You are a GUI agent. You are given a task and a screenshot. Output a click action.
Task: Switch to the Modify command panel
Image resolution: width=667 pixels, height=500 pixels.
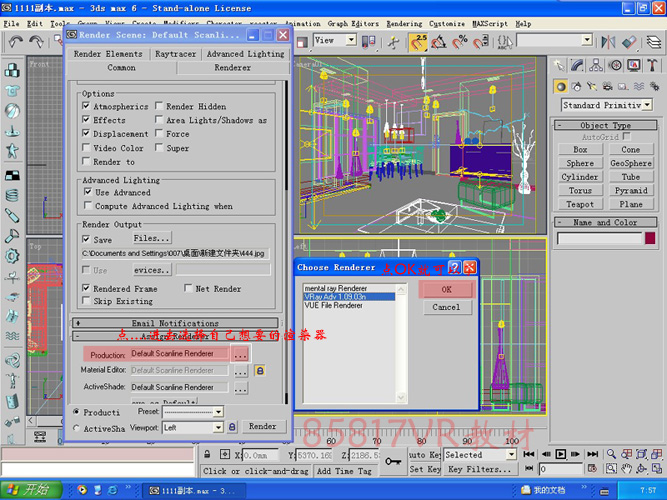click(577, 65)
